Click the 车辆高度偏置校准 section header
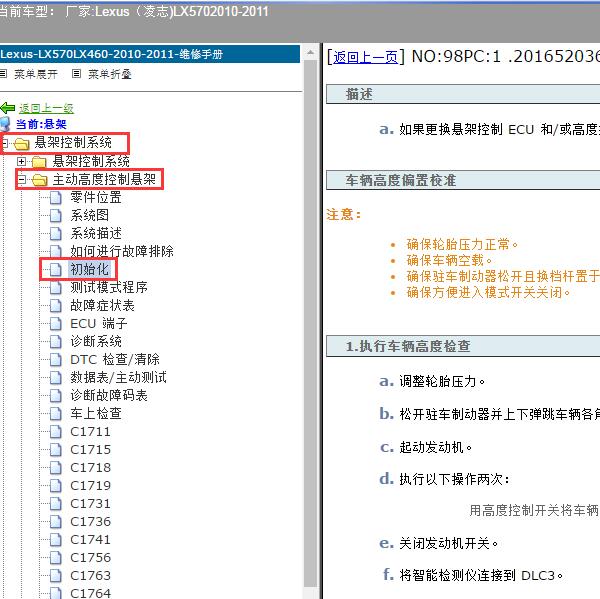The image size is (600, 599). click(x=463, y=180)
